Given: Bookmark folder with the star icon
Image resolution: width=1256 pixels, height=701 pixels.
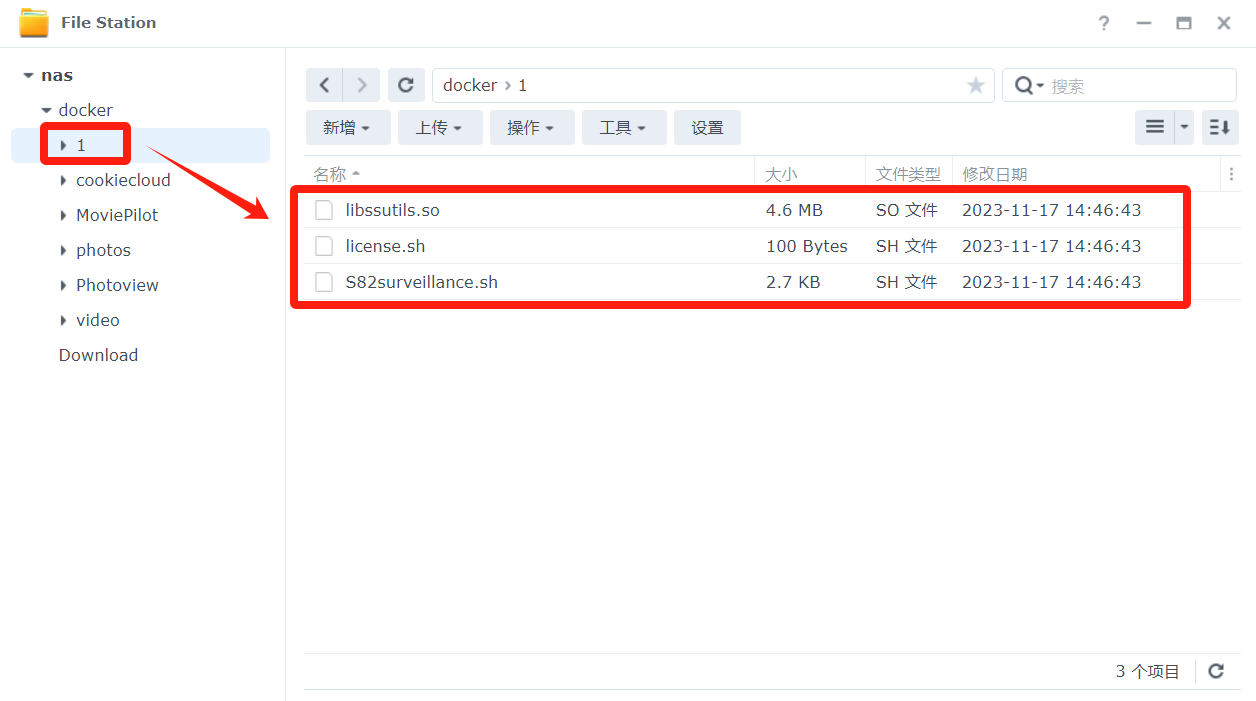Looking at the screenshot, I should (x=976, y=86).
